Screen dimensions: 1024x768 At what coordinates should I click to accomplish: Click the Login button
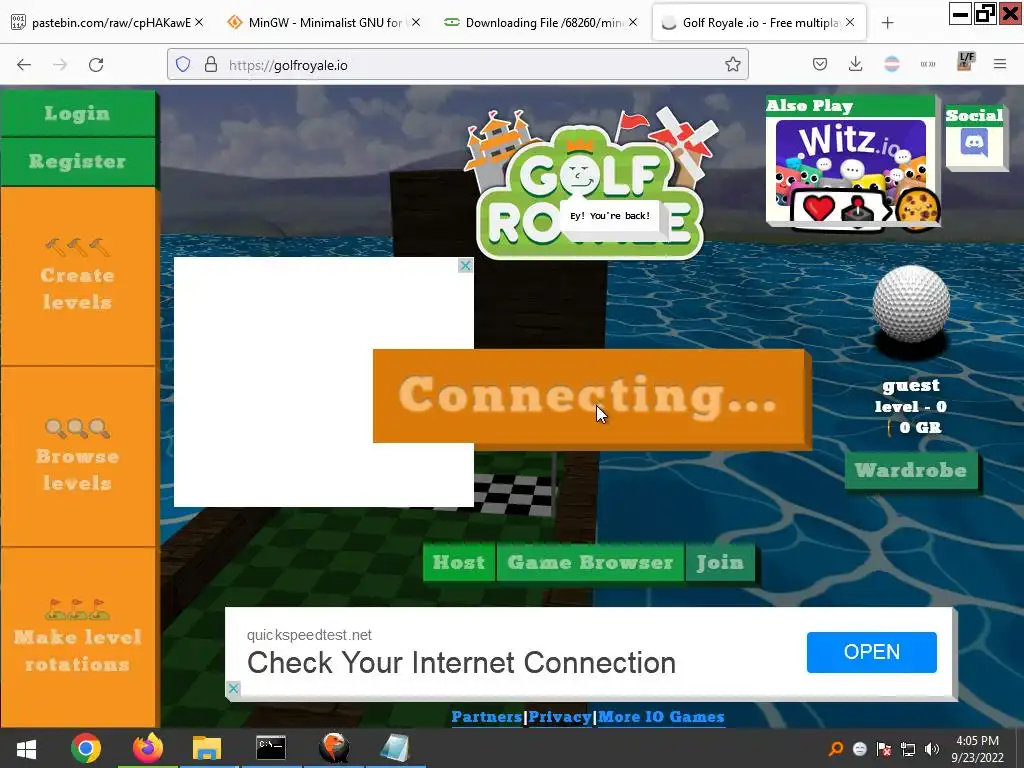pos(78,114)
